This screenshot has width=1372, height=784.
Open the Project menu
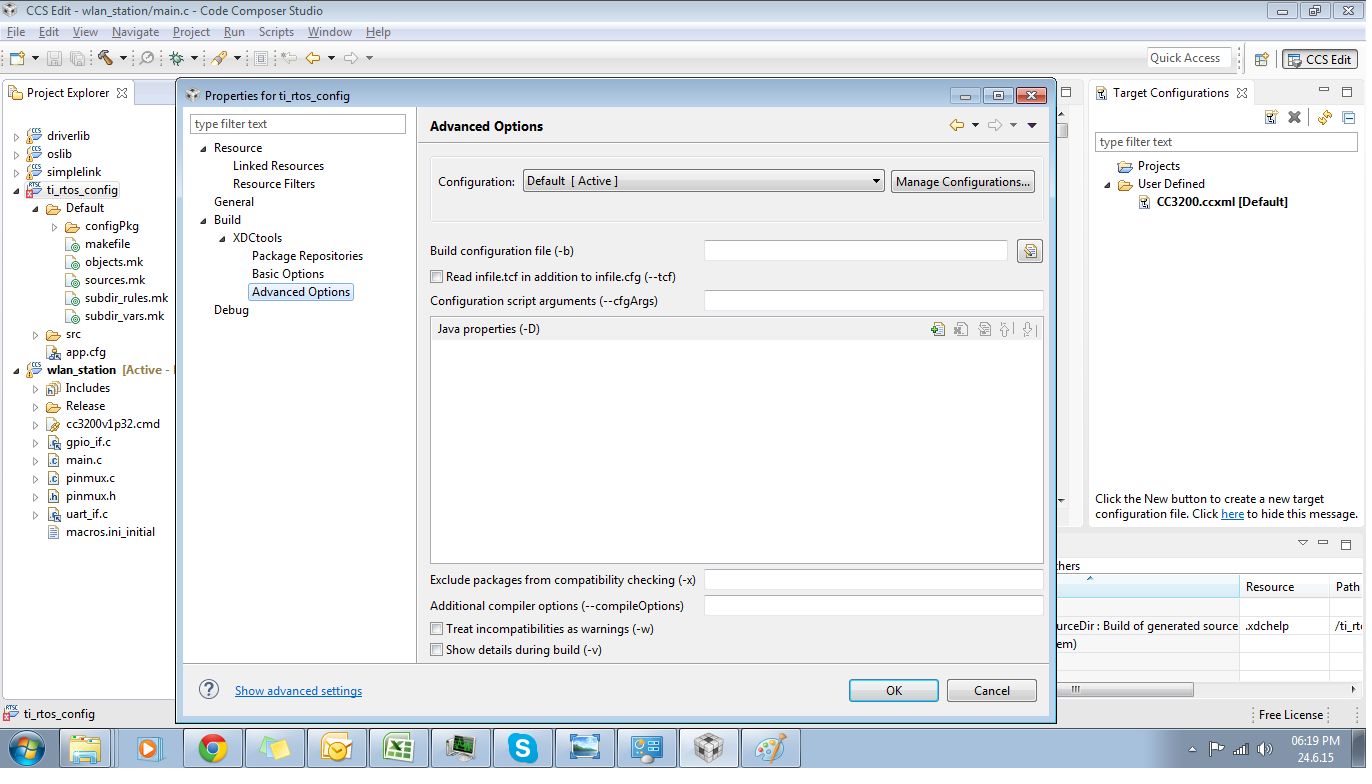click(x=192, y=32)
